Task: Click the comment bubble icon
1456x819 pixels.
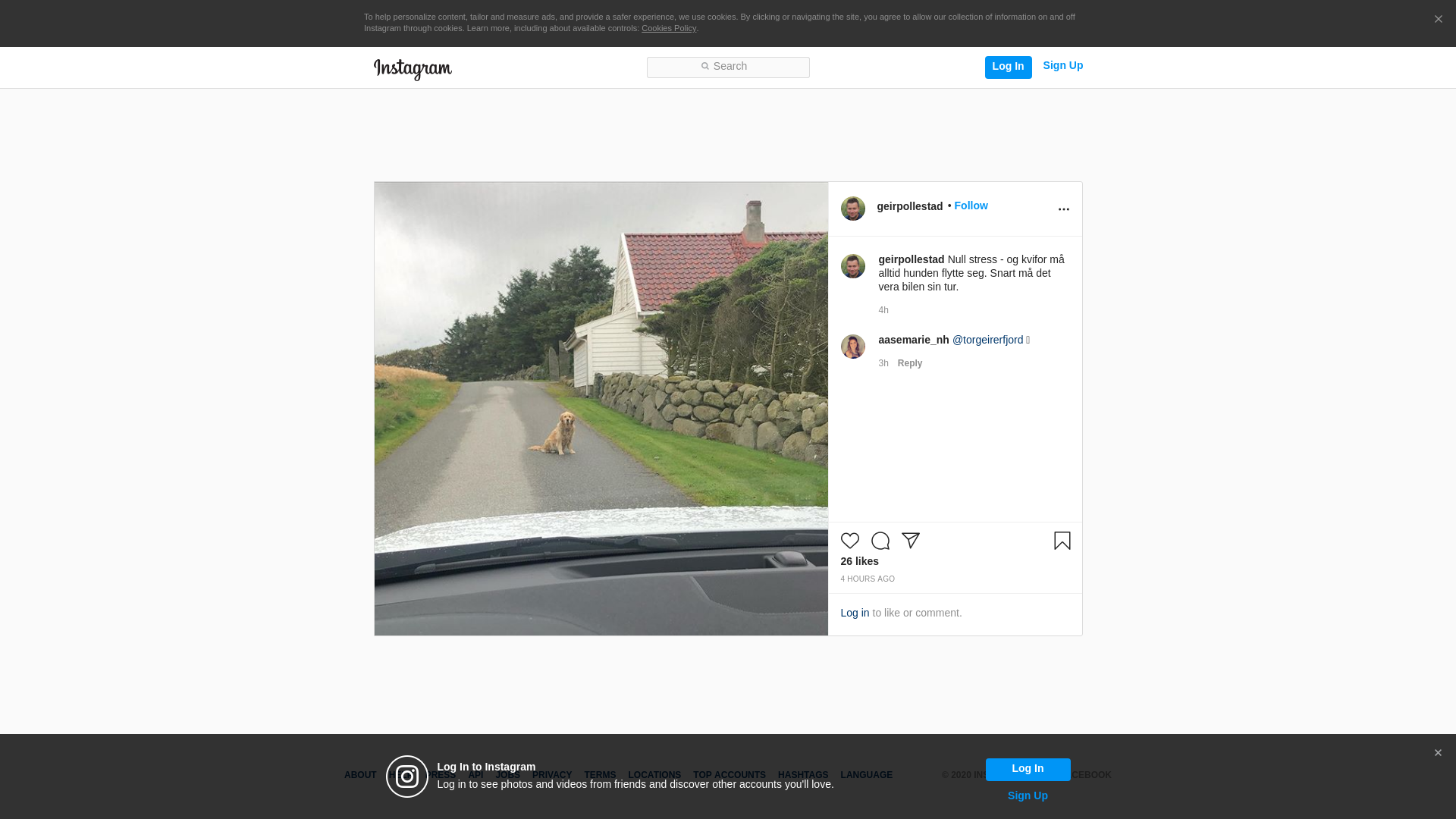Action: 880,541
